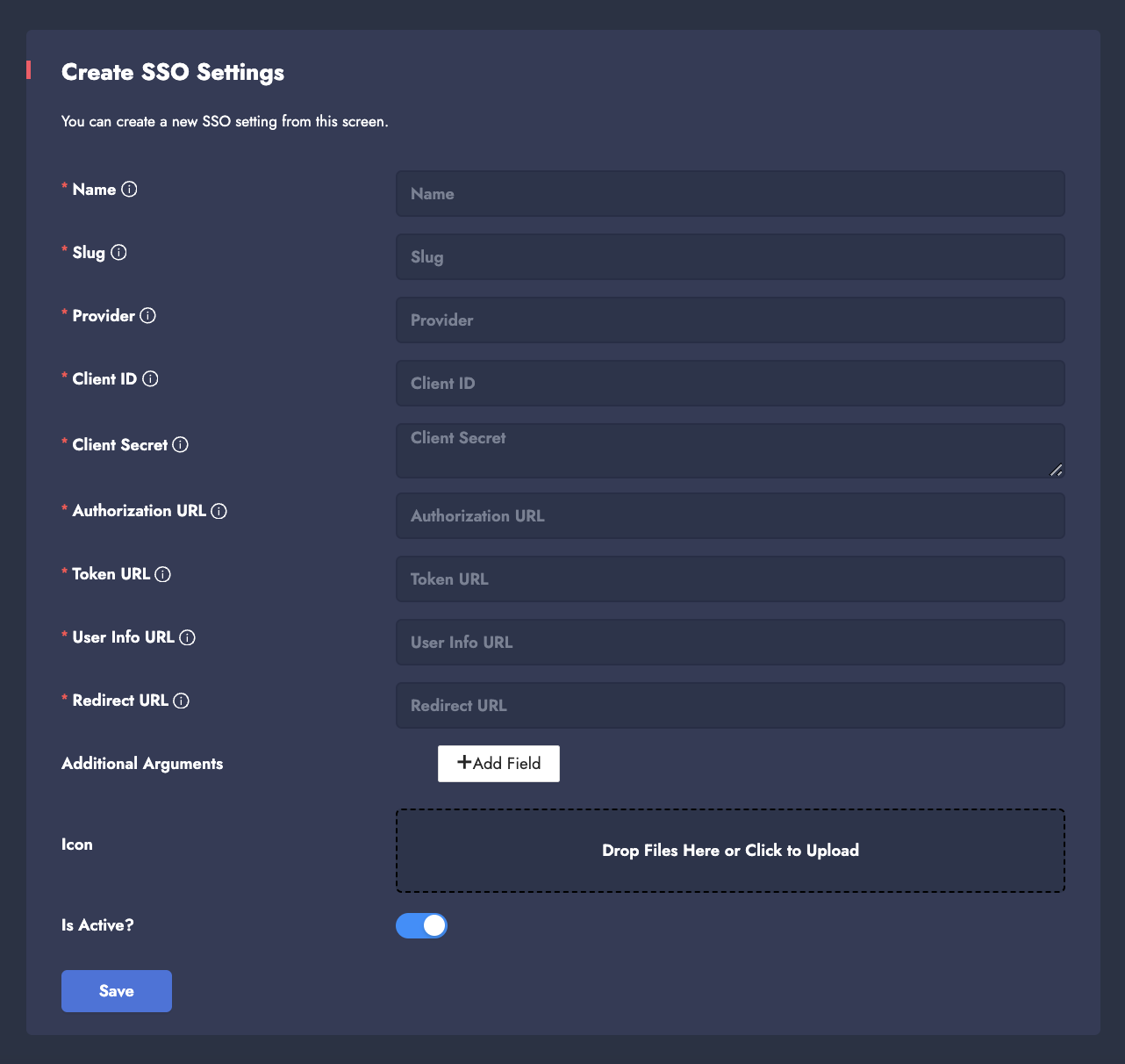
Task: Click the info icon next to Name
Action: 129,190
